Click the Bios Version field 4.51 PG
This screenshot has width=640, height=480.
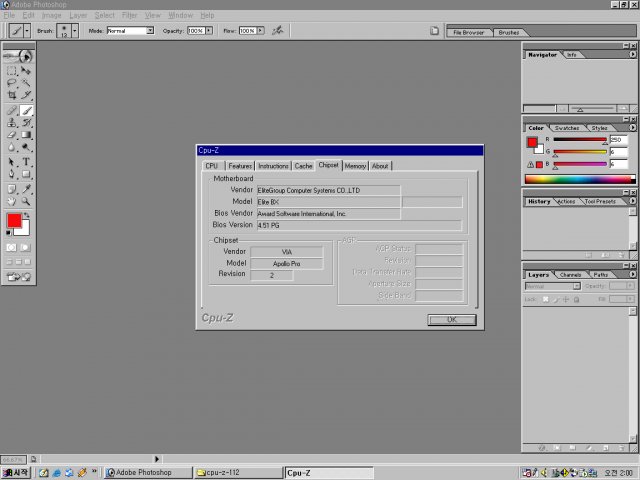pyautogui.click(x=359, y=225)
